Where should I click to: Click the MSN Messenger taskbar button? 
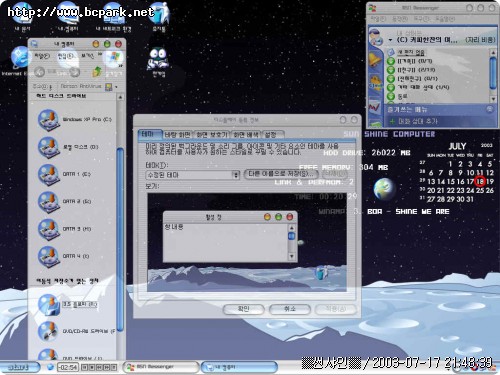161,367
